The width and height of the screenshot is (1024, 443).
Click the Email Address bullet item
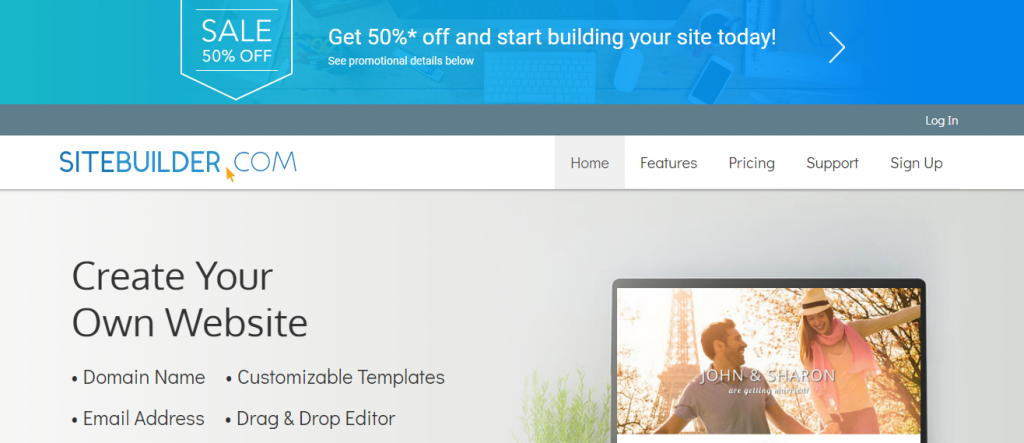pos(138,418)
